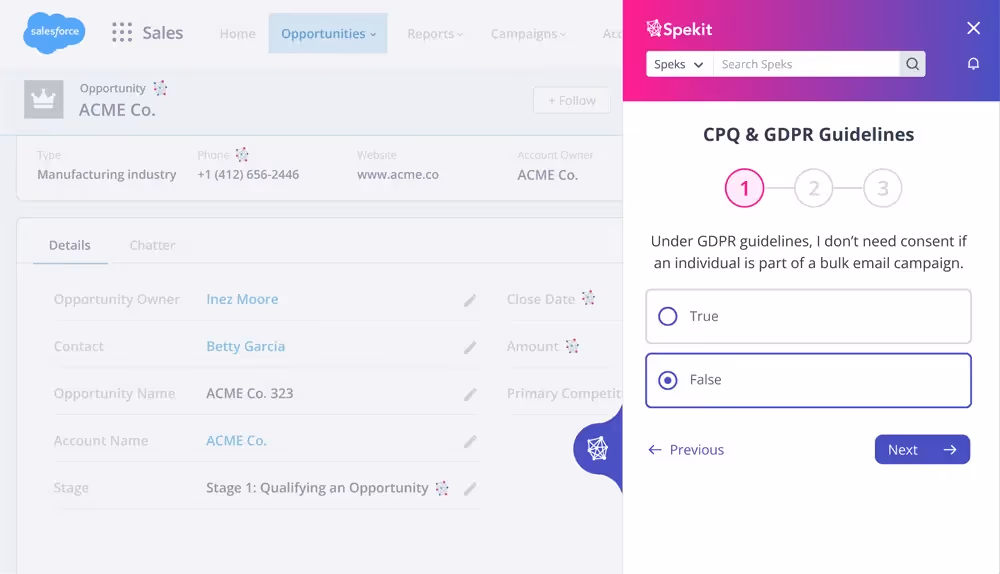Viewport: 1000px width, 574px height.
Task: Click phone number +1 (412) 656-2446
Action: (x=248, y=174)
